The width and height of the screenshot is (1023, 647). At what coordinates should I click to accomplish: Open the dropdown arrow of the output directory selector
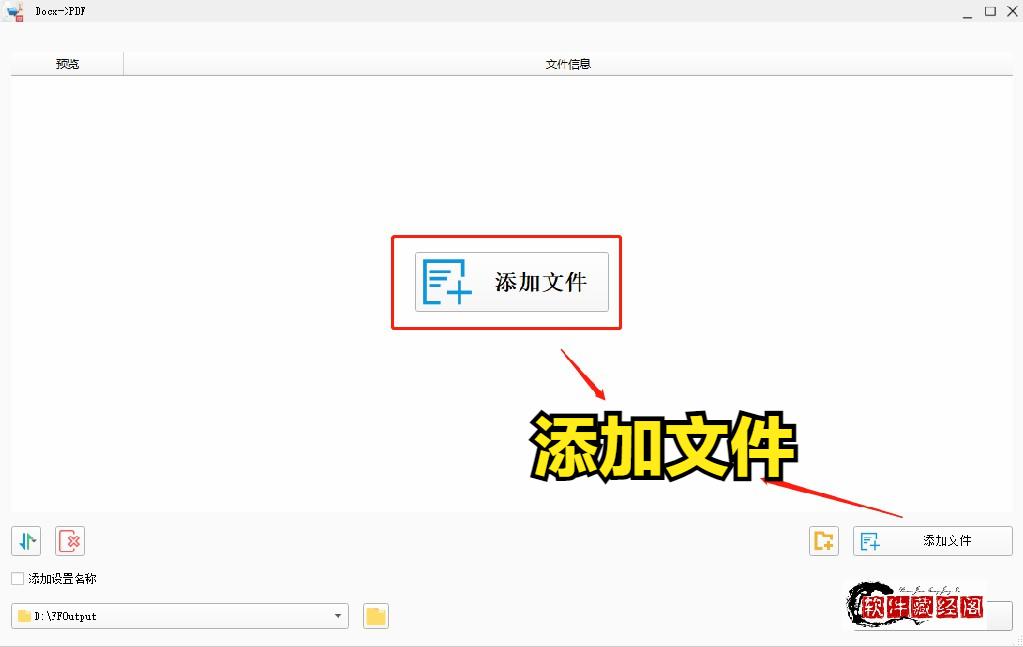point(338,616)
